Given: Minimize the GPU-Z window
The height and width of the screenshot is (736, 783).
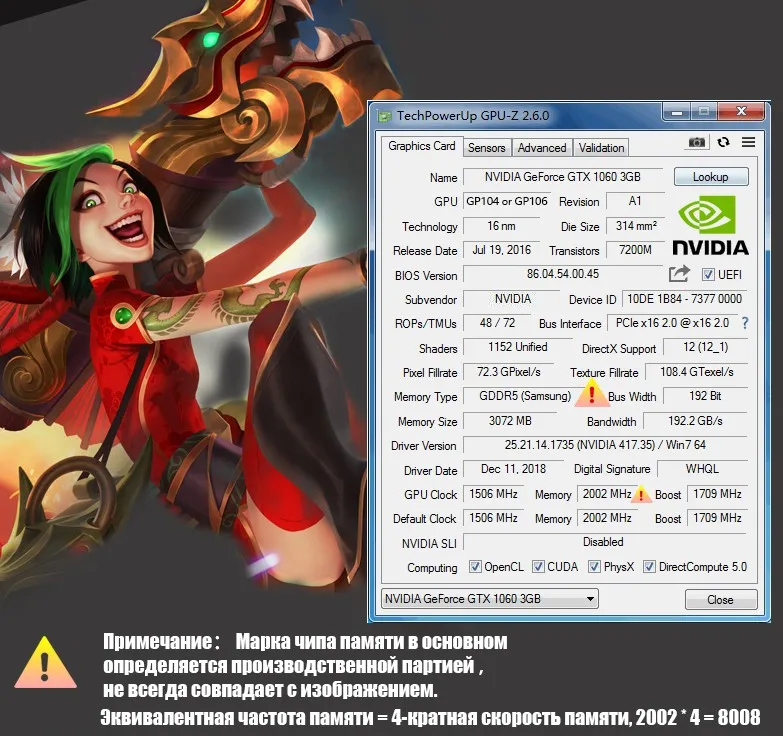Looking at the screenshot, I should [676, 111].
